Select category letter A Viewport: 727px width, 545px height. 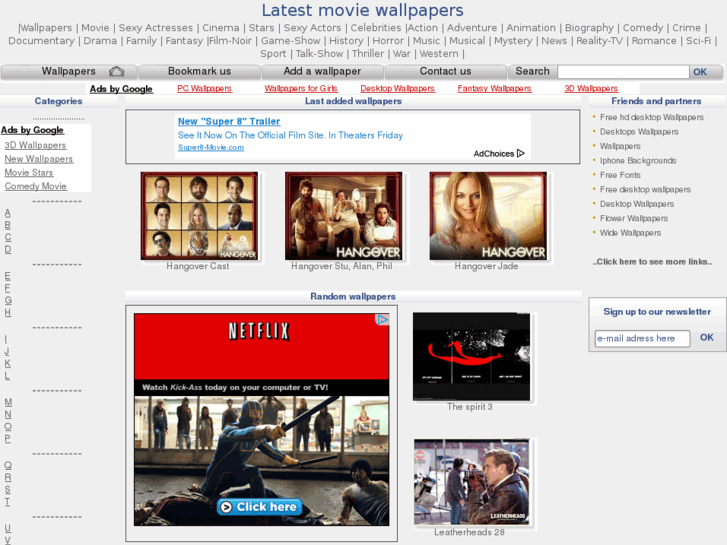tap(7, 213)
